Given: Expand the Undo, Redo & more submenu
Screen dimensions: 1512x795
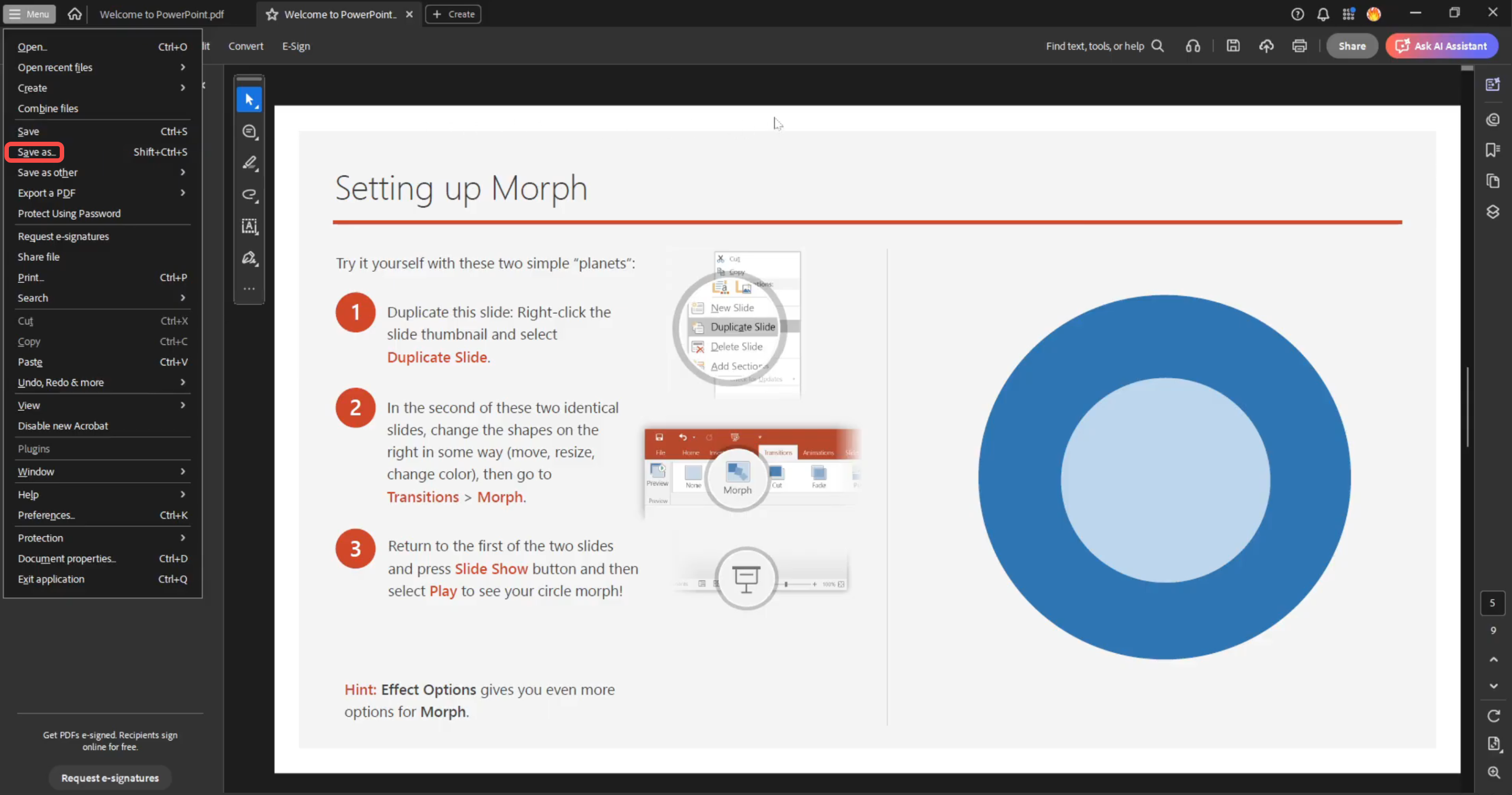Looking at the screenshot, I should click(102, 383).
